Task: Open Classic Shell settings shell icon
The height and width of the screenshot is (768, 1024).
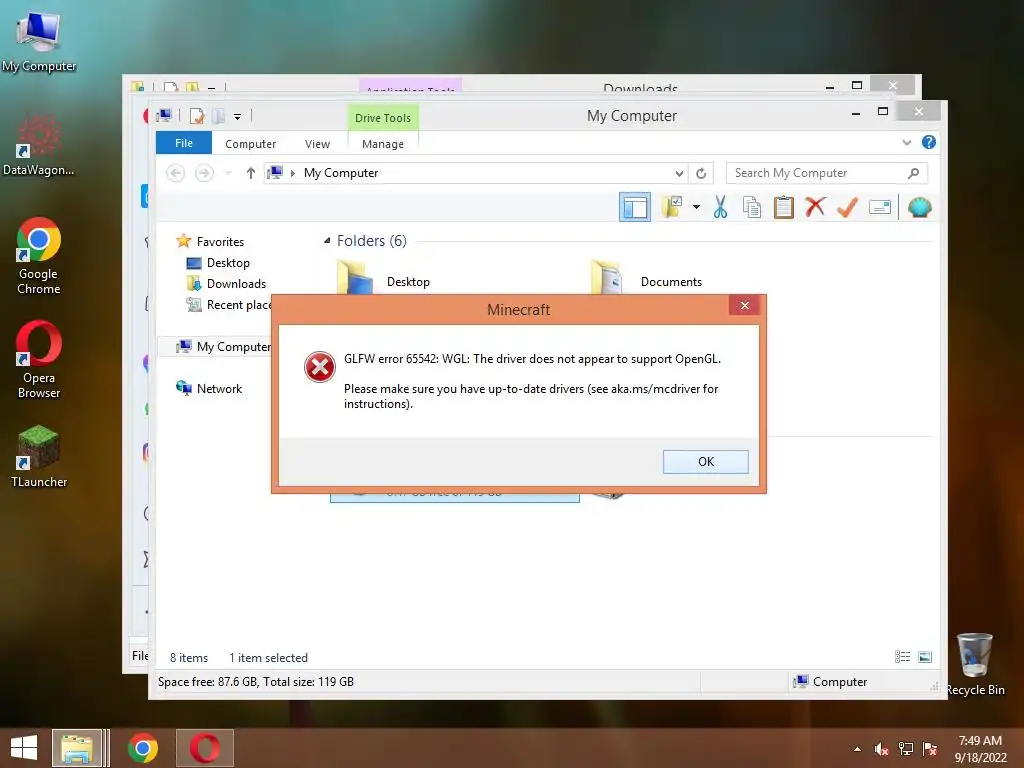Action: point(920,208)
